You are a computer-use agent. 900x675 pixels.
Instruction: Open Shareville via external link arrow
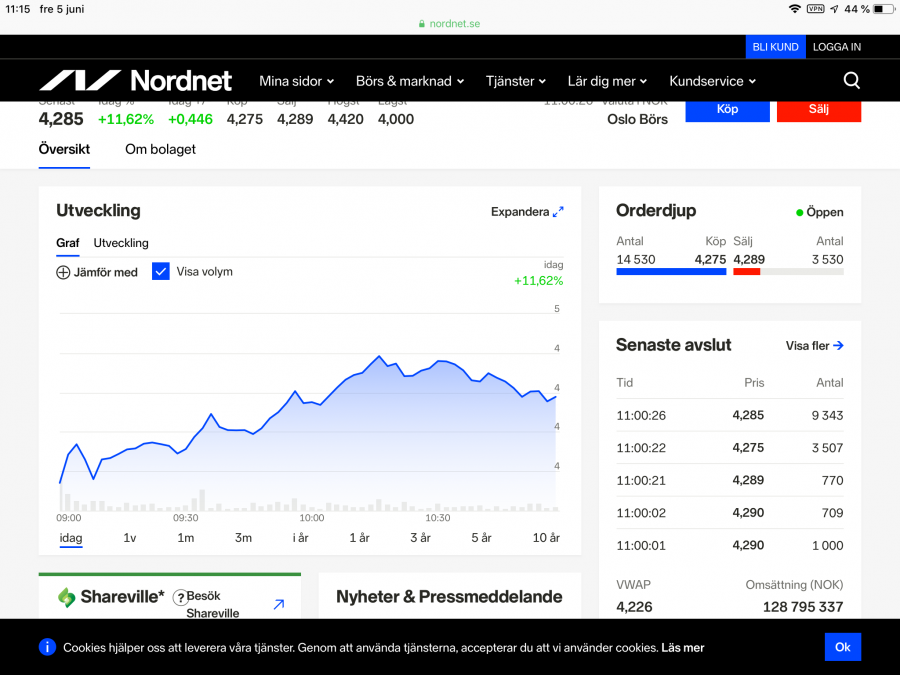279,604
